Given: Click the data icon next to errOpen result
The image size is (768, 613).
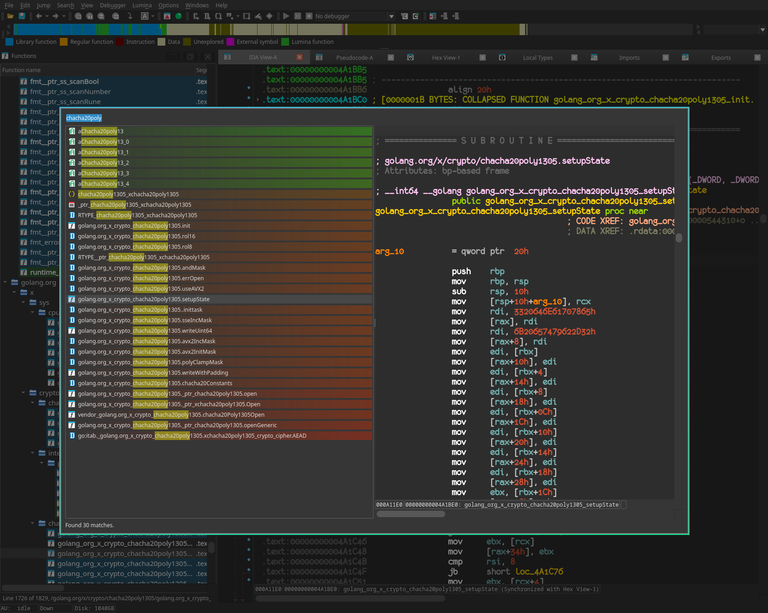Looking at the screenshot, I should coord(72,278).
